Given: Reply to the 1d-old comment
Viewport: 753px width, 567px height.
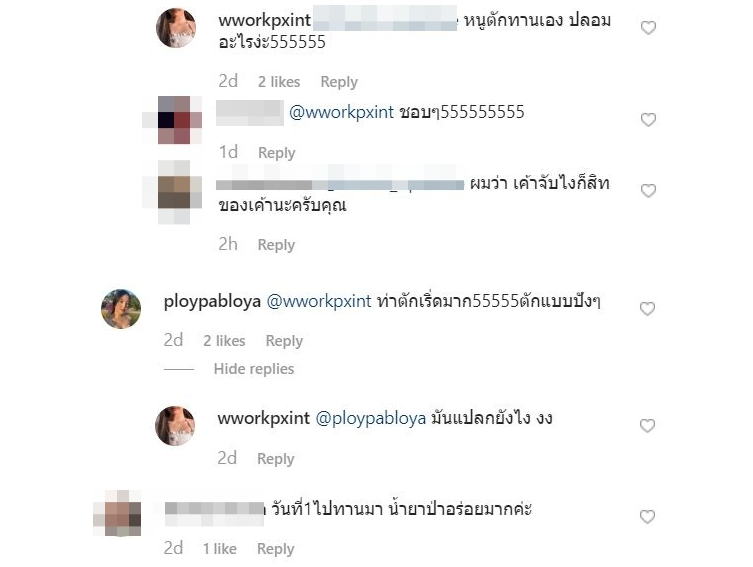Looking at the screenshot, I should (x=277, y=153).
